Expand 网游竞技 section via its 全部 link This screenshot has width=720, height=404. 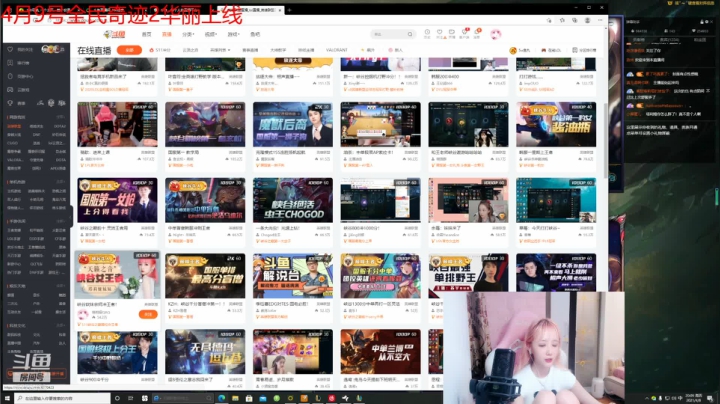pyautogui.click(x=61, y=118)
